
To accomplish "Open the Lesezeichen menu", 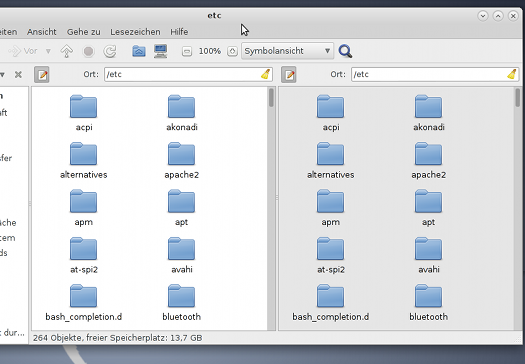I will point(135,32).
